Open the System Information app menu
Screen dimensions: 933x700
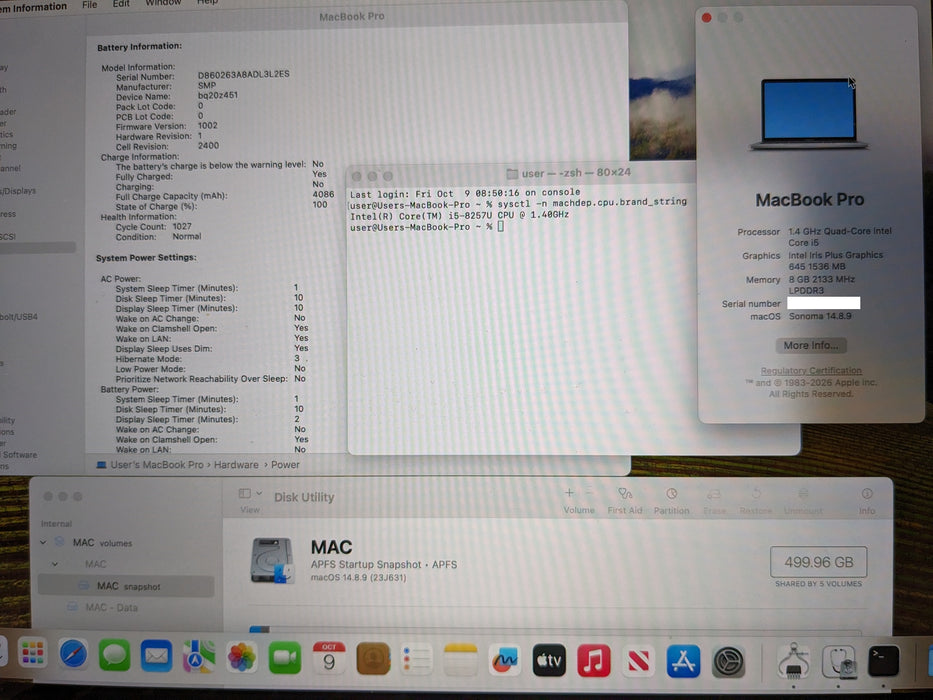[33, 7]
